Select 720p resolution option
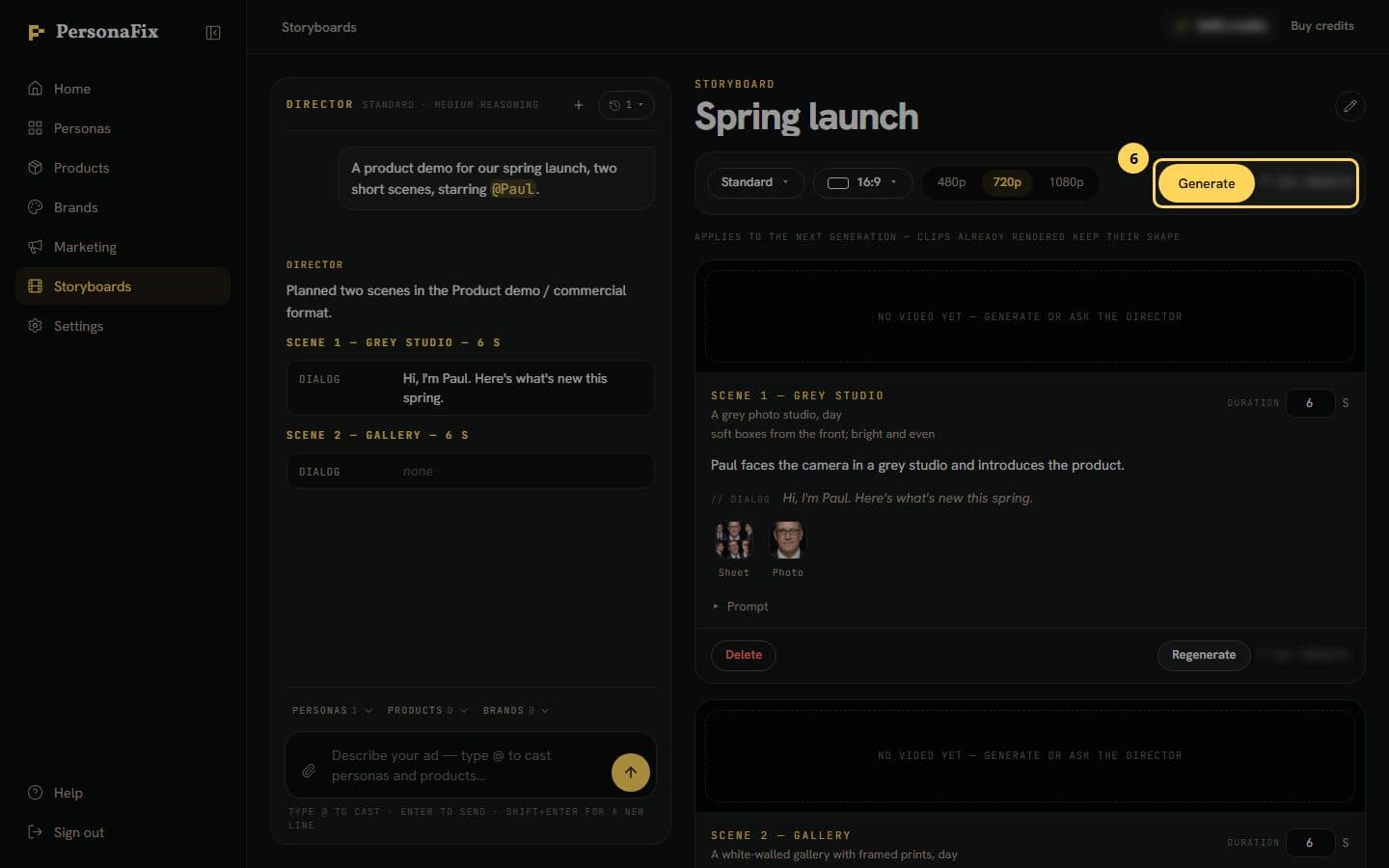1389x868 pixels. (1007, 182)
